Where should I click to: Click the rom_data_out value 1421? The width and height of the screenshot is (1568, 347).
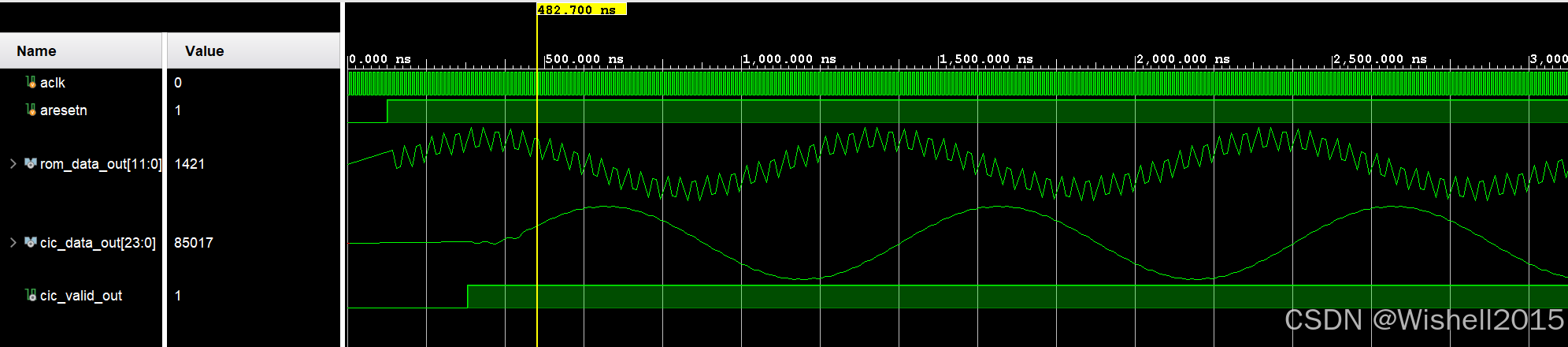(190, 164)
